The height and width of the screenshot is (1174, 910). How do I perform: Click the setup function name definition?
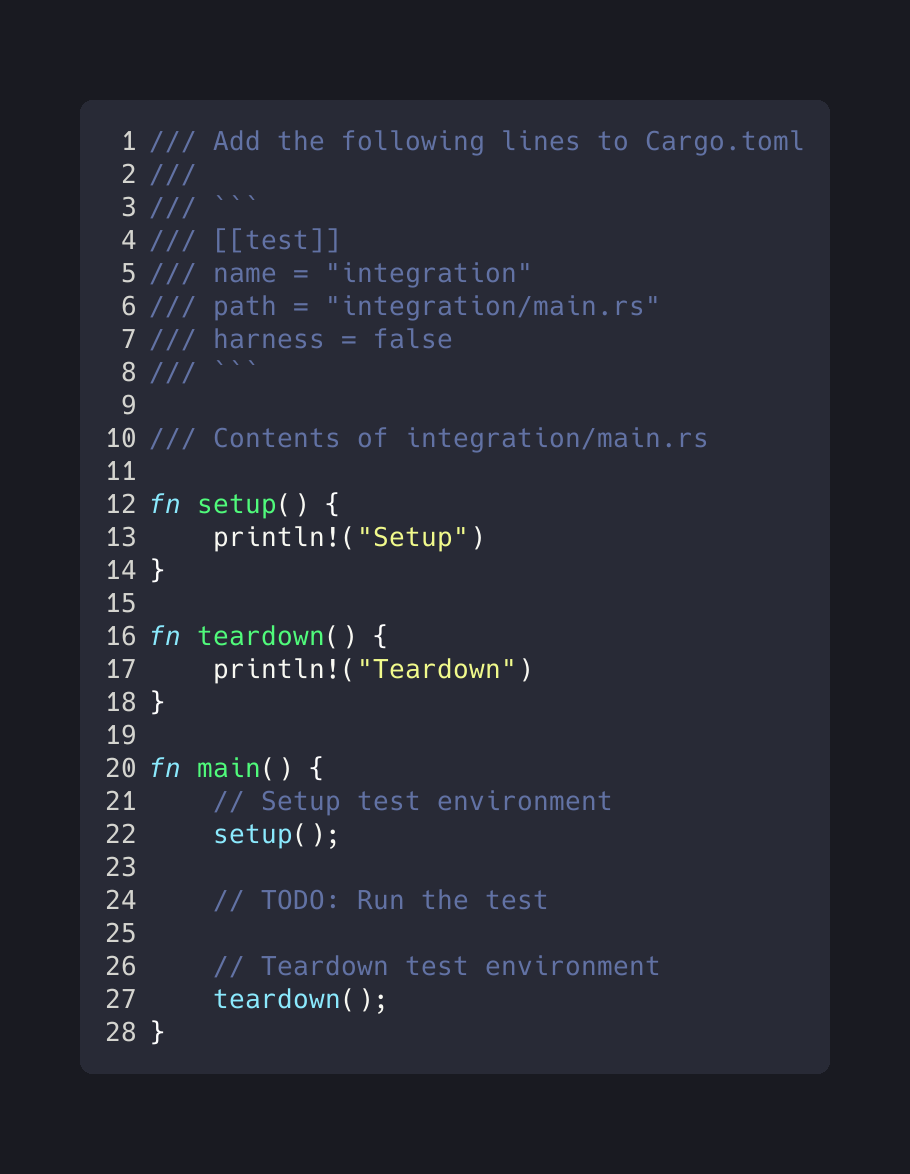point(237,505)
